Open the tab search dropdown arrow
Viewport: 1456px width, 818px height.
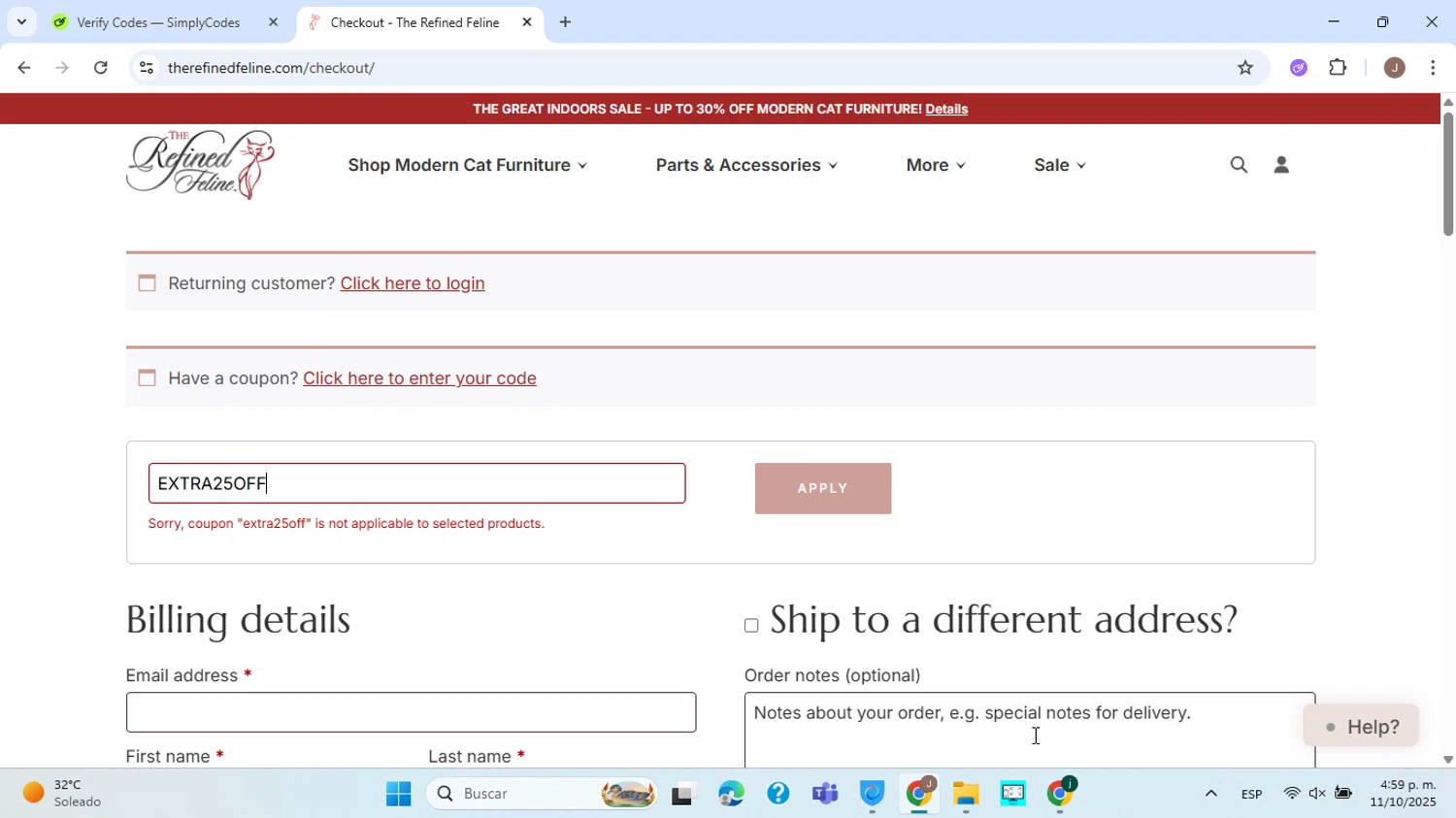[x=21, y=22]
